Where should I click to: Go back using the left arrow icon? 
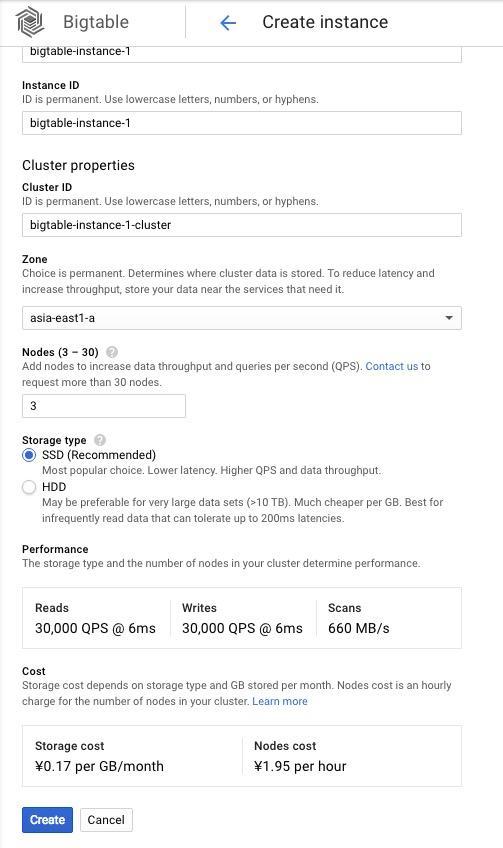228,23
